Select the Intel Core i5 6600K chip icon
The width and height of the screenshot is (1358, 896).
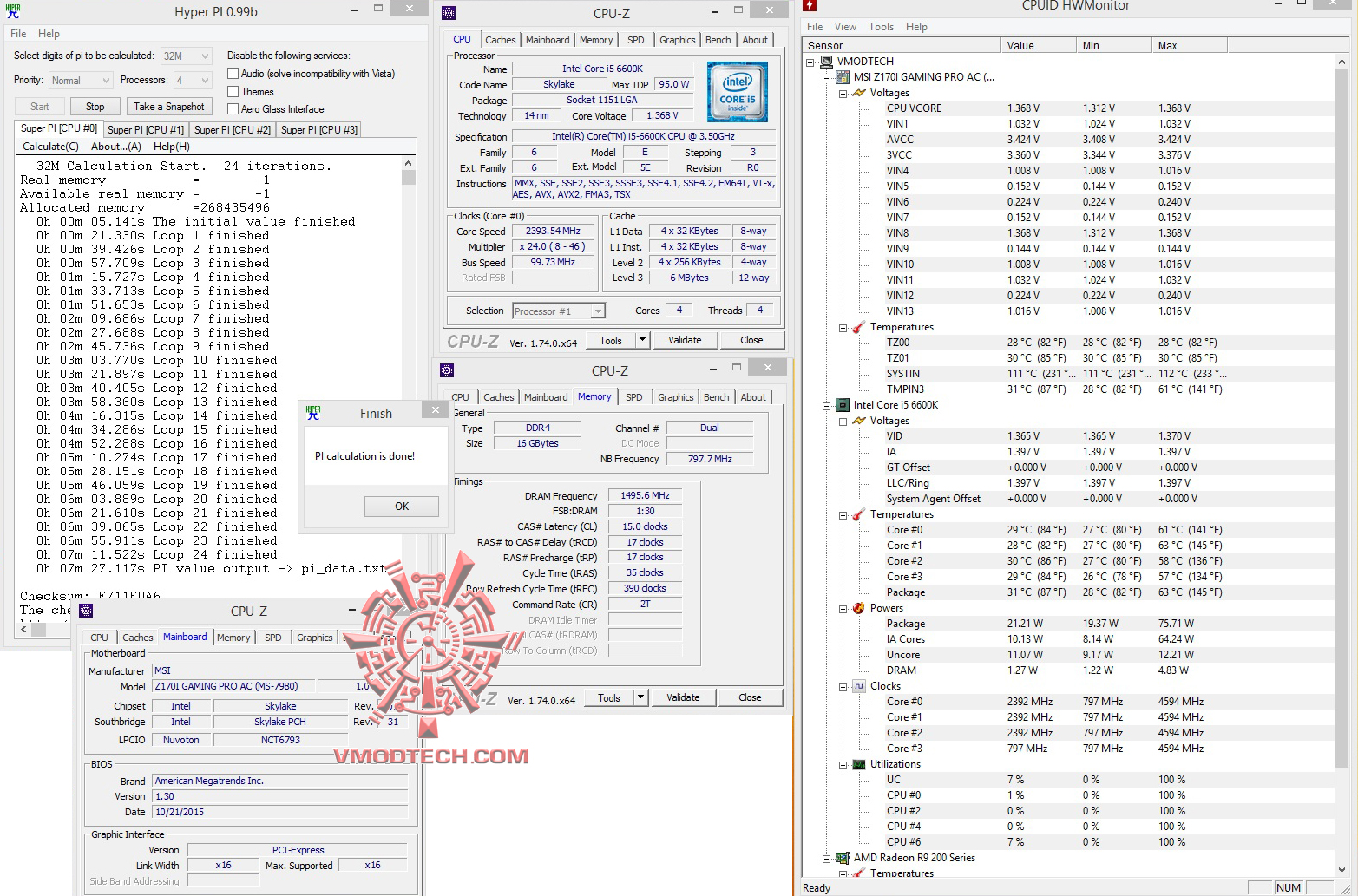(x=843, y=405)
